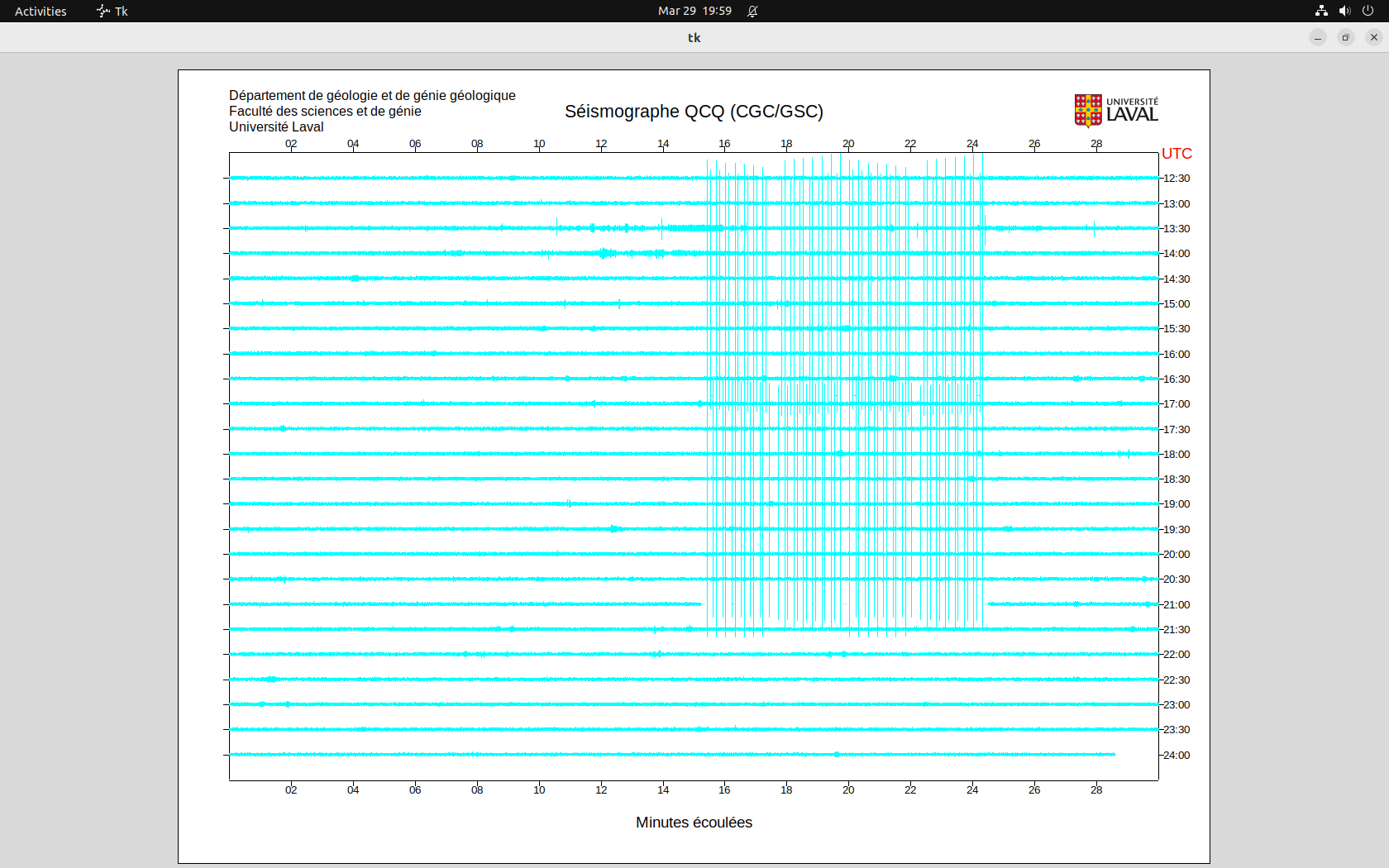Select the 13:30 time label
1389x868 pixels.
pos(1177,229)
